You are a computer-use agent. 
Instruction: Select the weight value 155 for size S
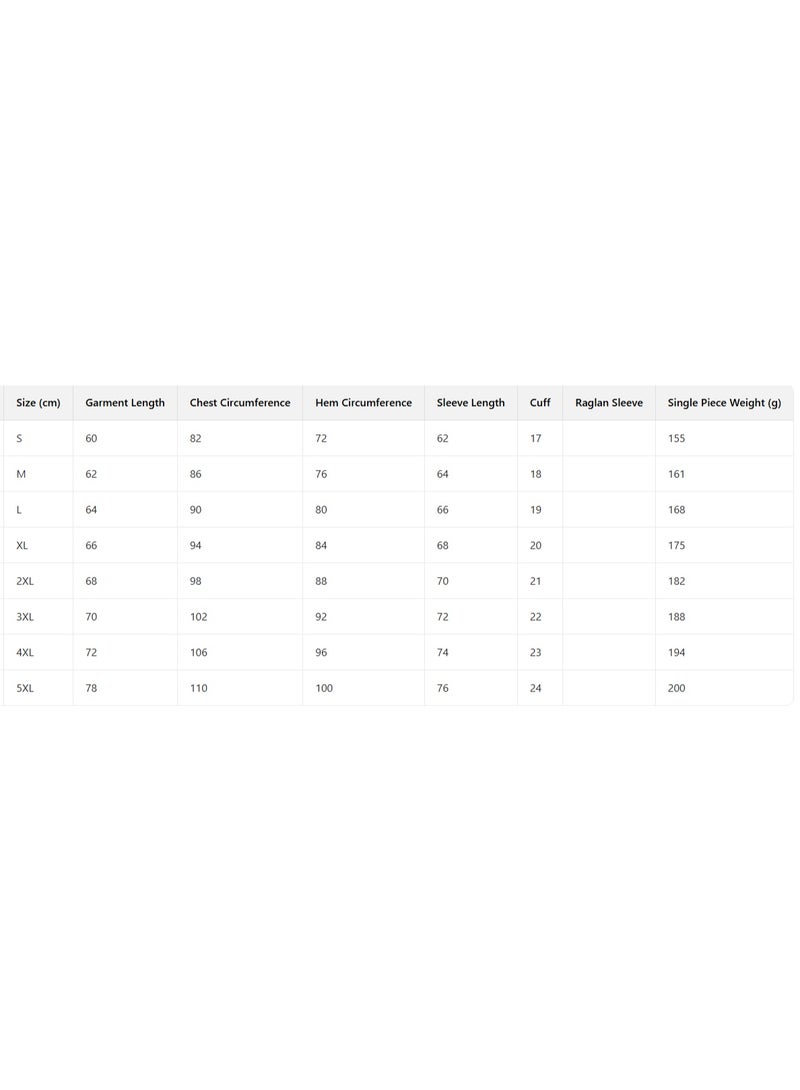click(677, 438)
